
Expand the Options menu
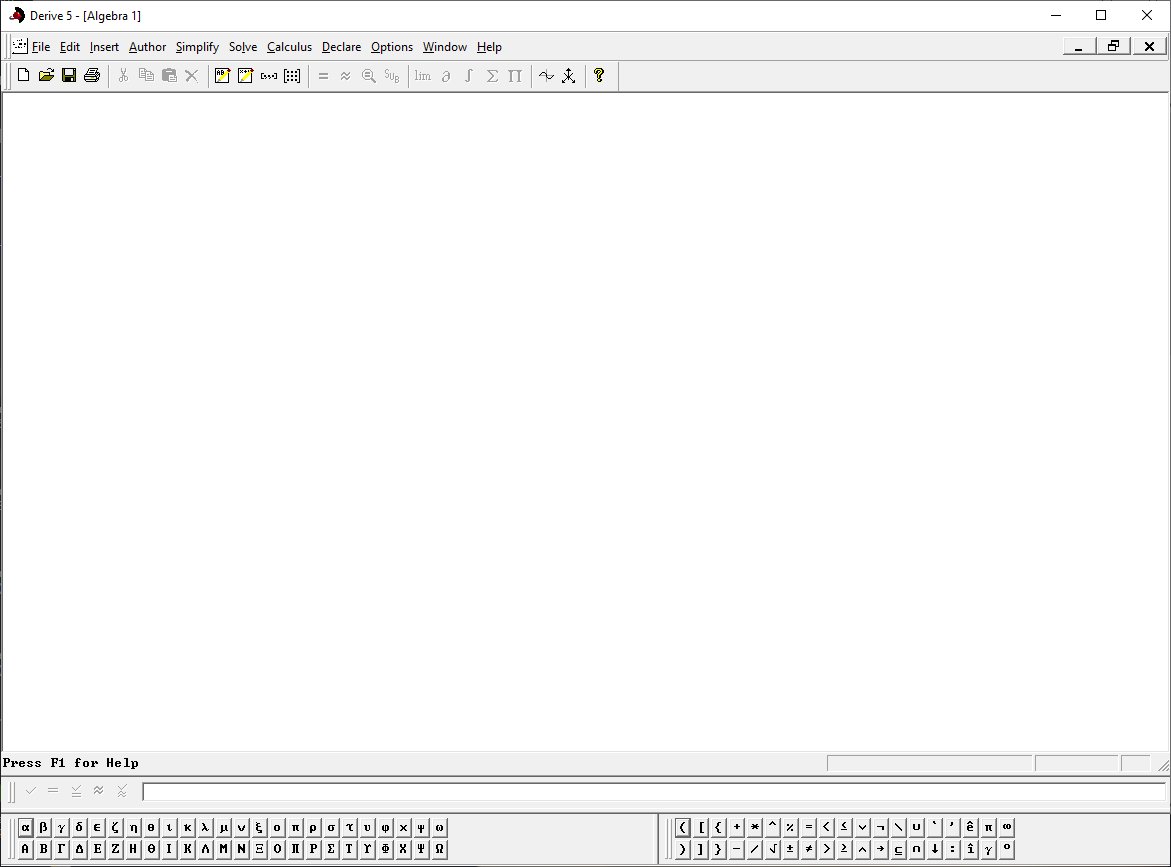point(392,47)
